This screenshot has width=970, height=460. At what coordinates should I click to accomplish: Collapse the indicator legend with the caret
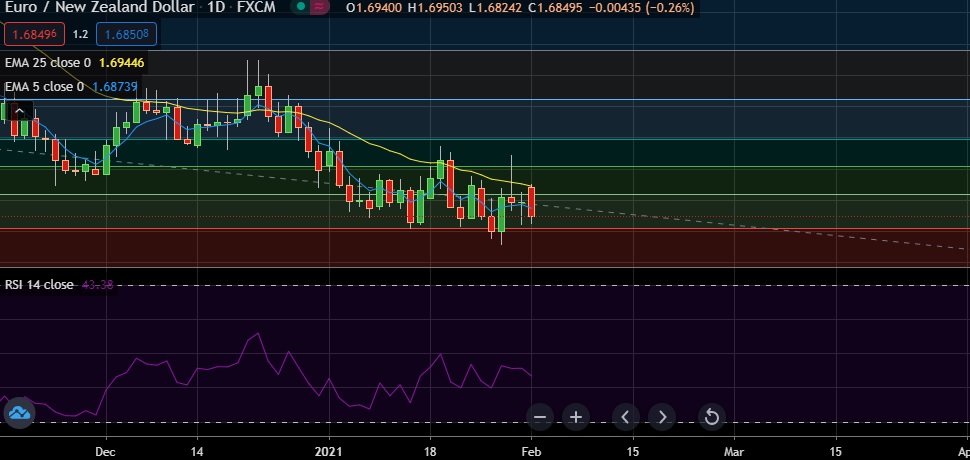[x=19, y=111]
